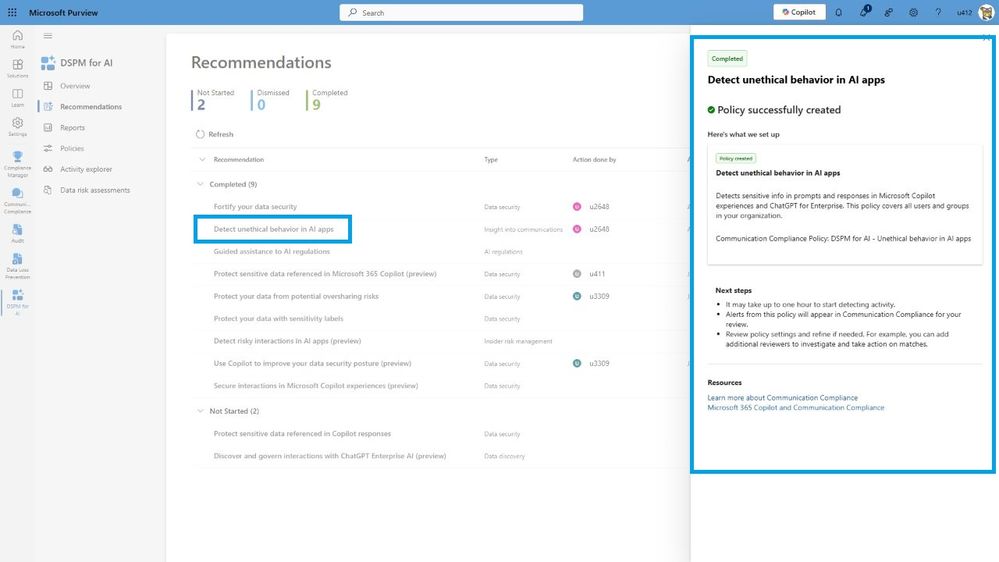The image size is (999, 562).
Task: Click Completed count 9
Action: point(316,105)
